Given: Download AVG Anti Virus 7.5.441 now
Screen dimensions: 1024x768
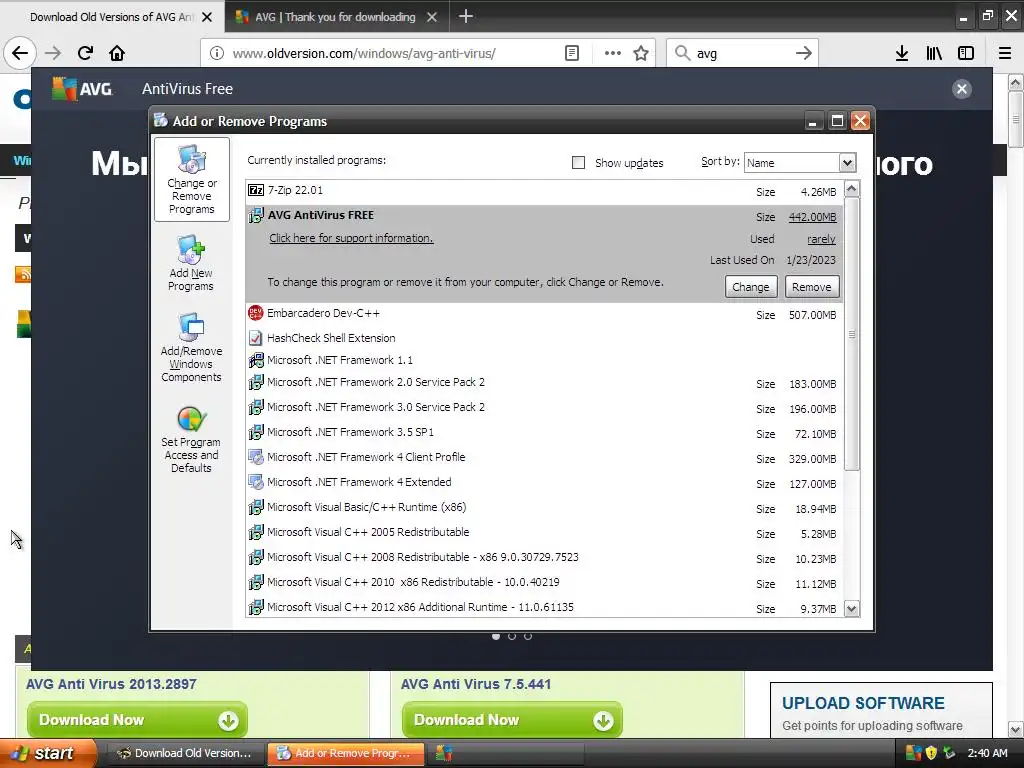Looking at the screenshot, I should pos(512,720).
